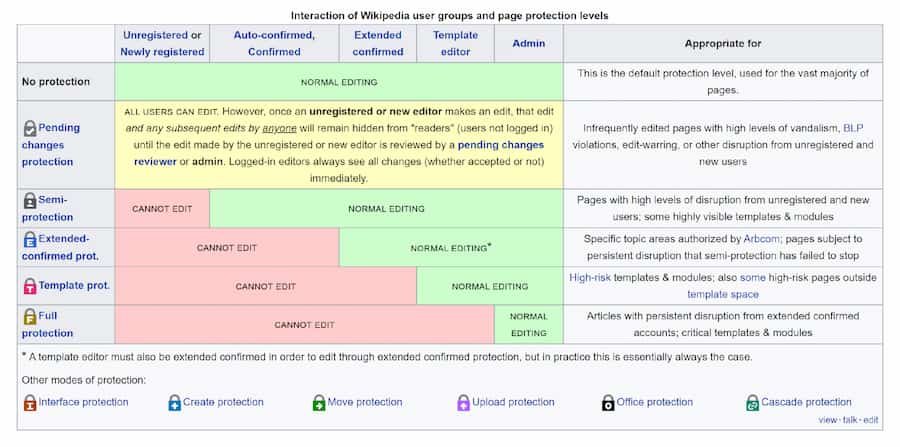The image size is (900, 447).
Task: Click NORMAL EDITING in Semi-protection row
Action: pyautogui.click(x=386, y=209)
